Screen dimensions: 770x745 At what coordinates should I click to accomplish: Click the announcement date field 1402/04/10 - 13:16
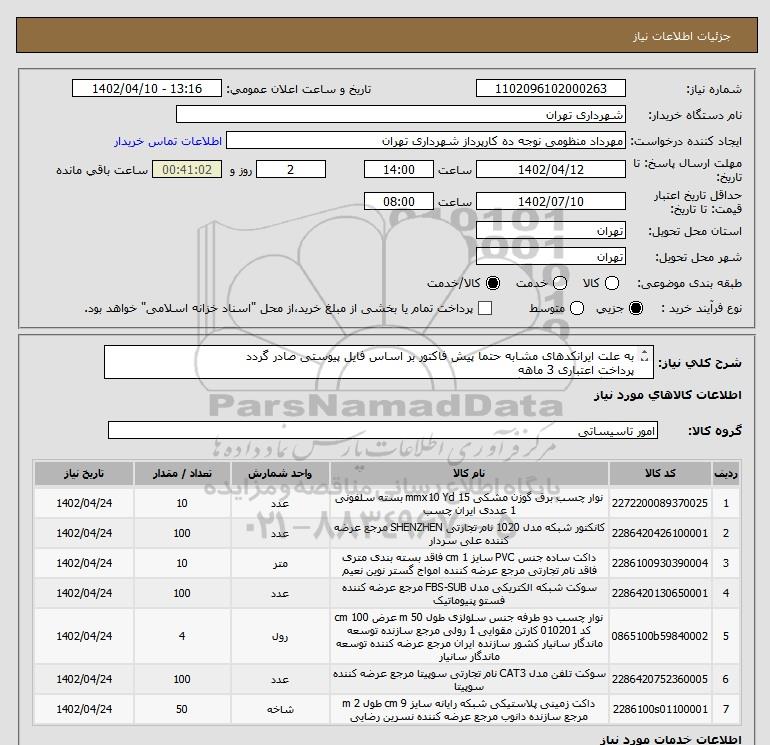pyautogui.click(x=147, y=88)
